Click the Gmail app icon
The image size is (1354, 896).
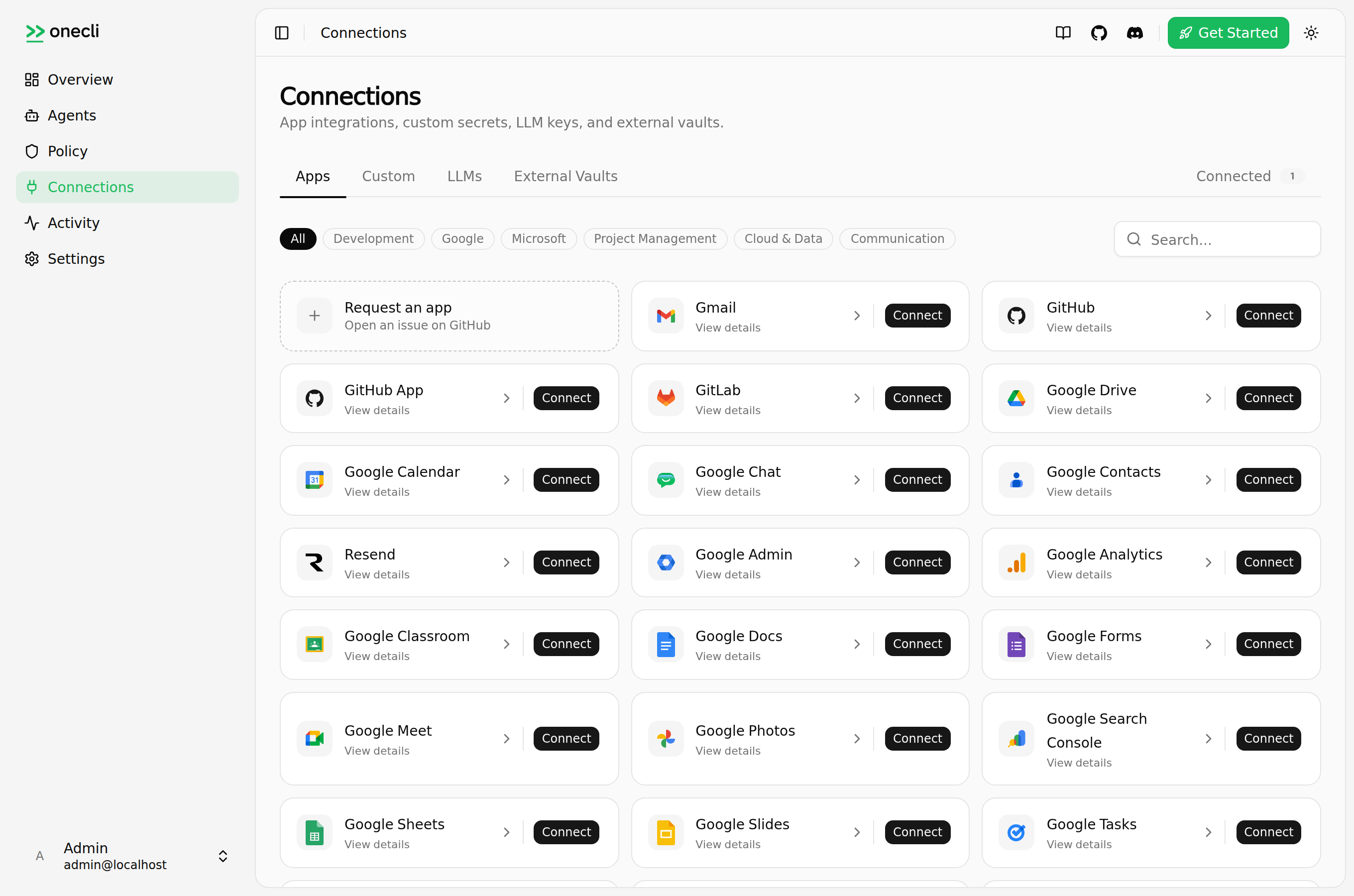pyautogui.click(x=666, y=316)
